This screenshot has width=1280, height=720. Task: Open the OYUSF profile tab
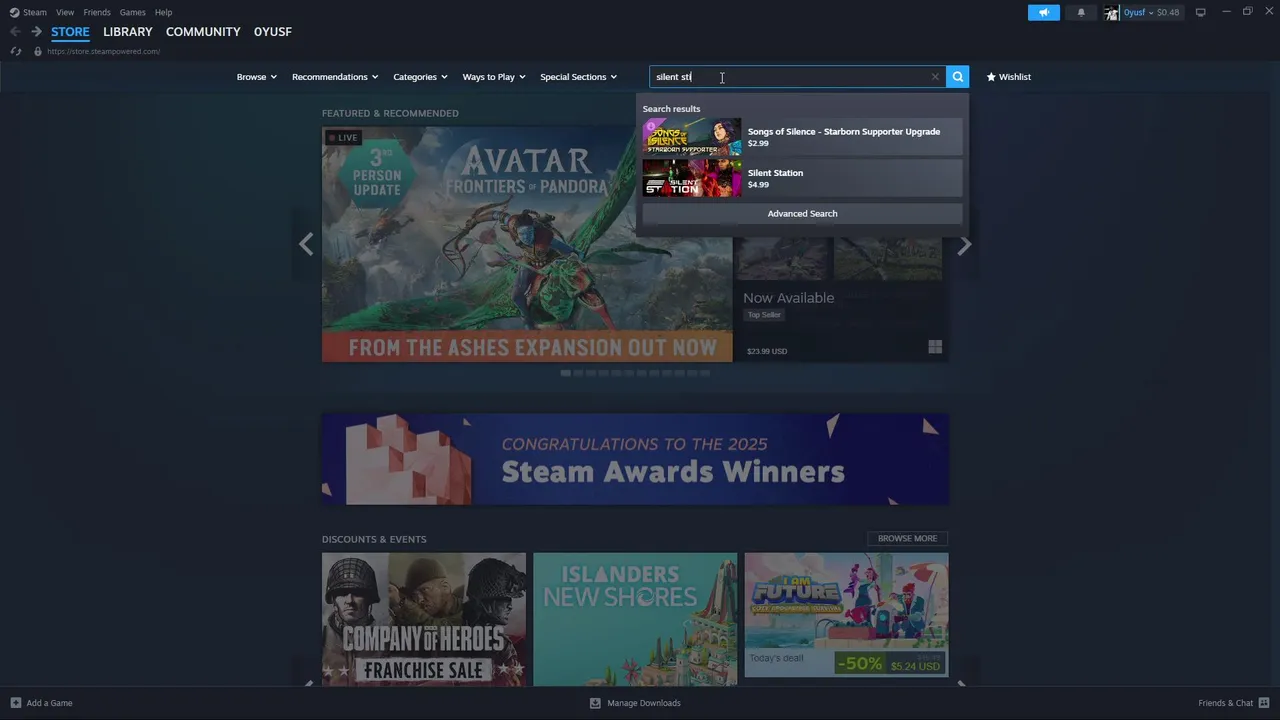click(273, 32)
